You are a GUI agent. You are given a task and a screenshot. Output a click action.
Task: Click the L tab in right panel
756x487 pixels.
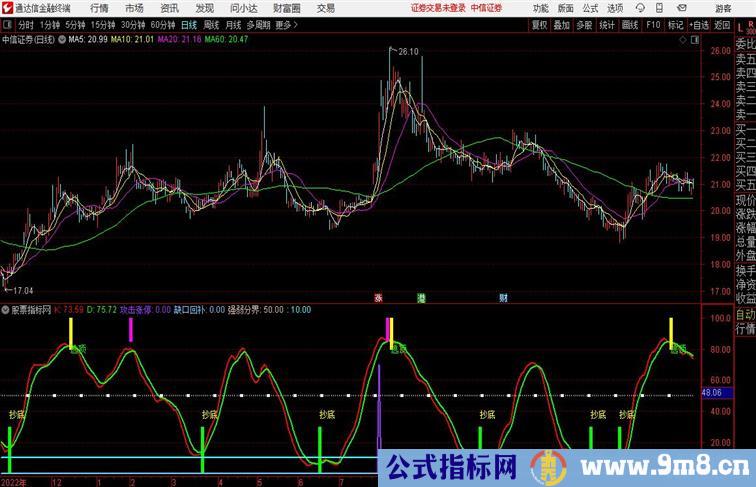(x=740, y=28)
